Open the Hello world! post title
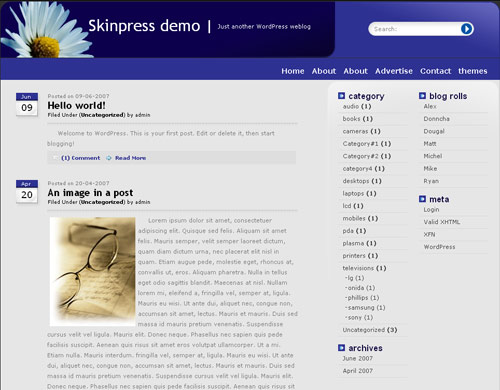The width and height of the screenshot is (500, 390). pyautogui.click(x=76, y=106)
